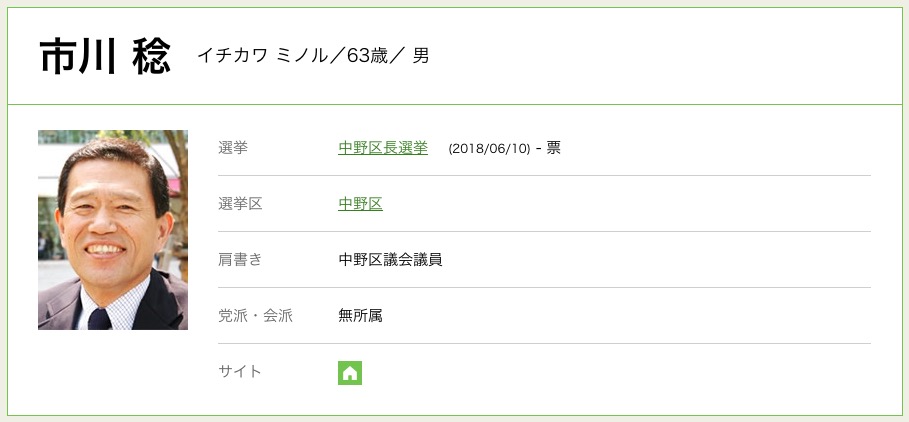Click the 肩書き row label
Image resolution: width=909 pixels, height=422 pixels.
coord(240,260)
